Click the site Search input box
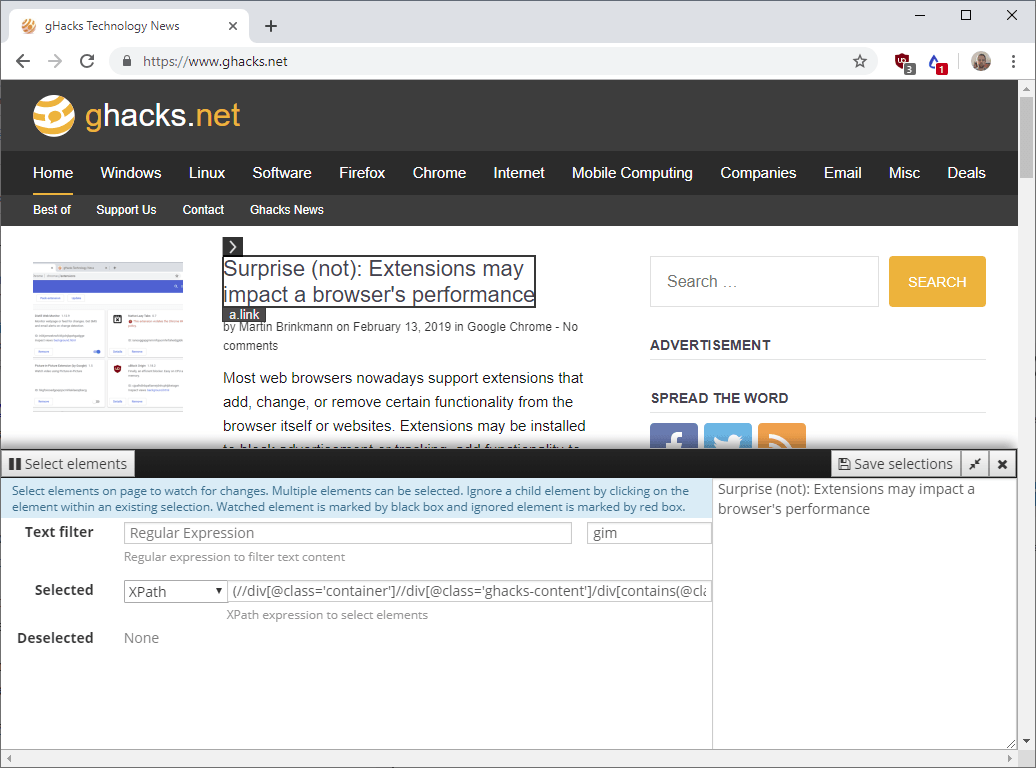This screenshot has height=768, width=1036. pos(764,282)
